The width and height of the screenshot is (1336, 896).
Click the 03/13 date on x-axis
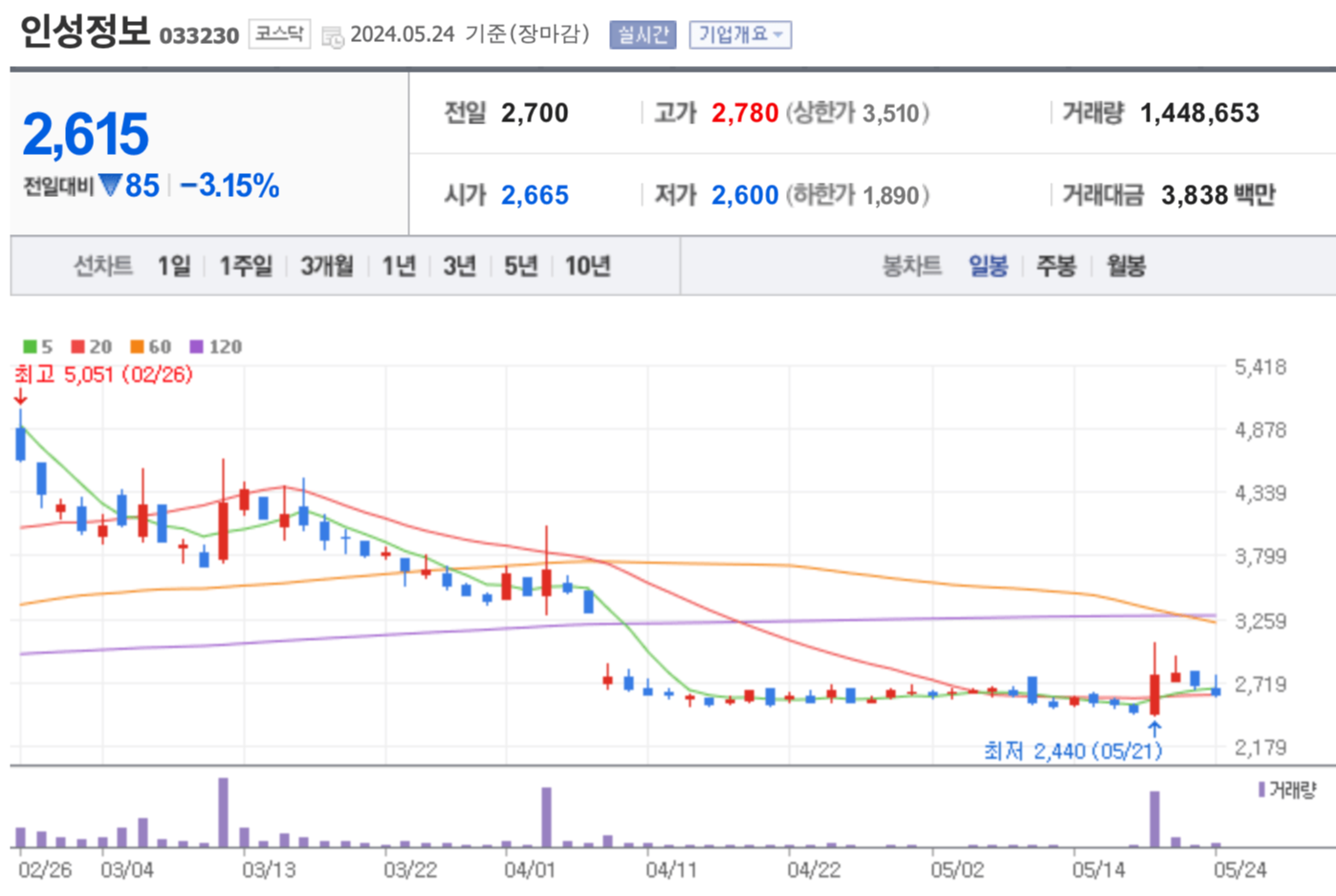pyautogui.click(x=269, y=870)
